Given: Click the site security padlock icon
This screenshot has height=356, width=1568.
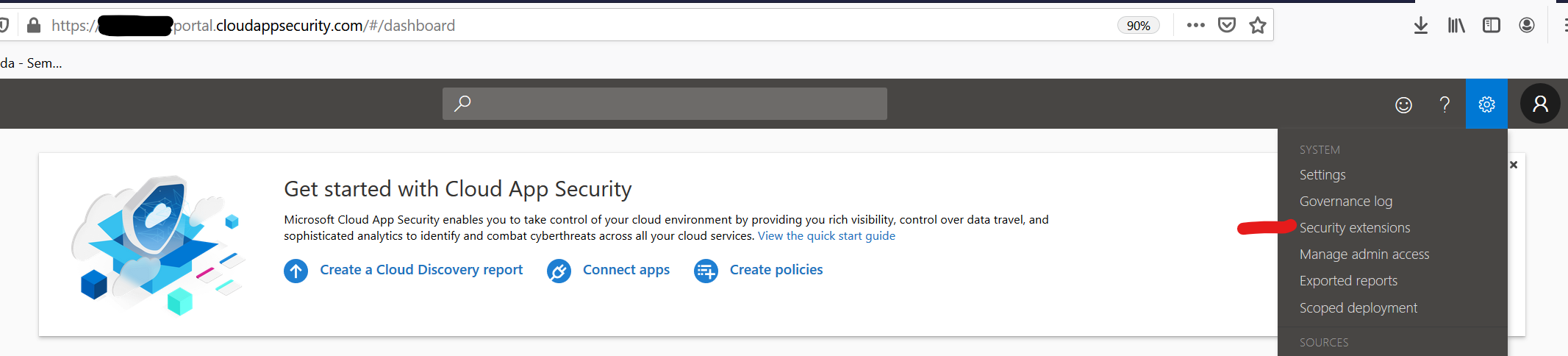Looking at the screenshot, I should 33,26.
